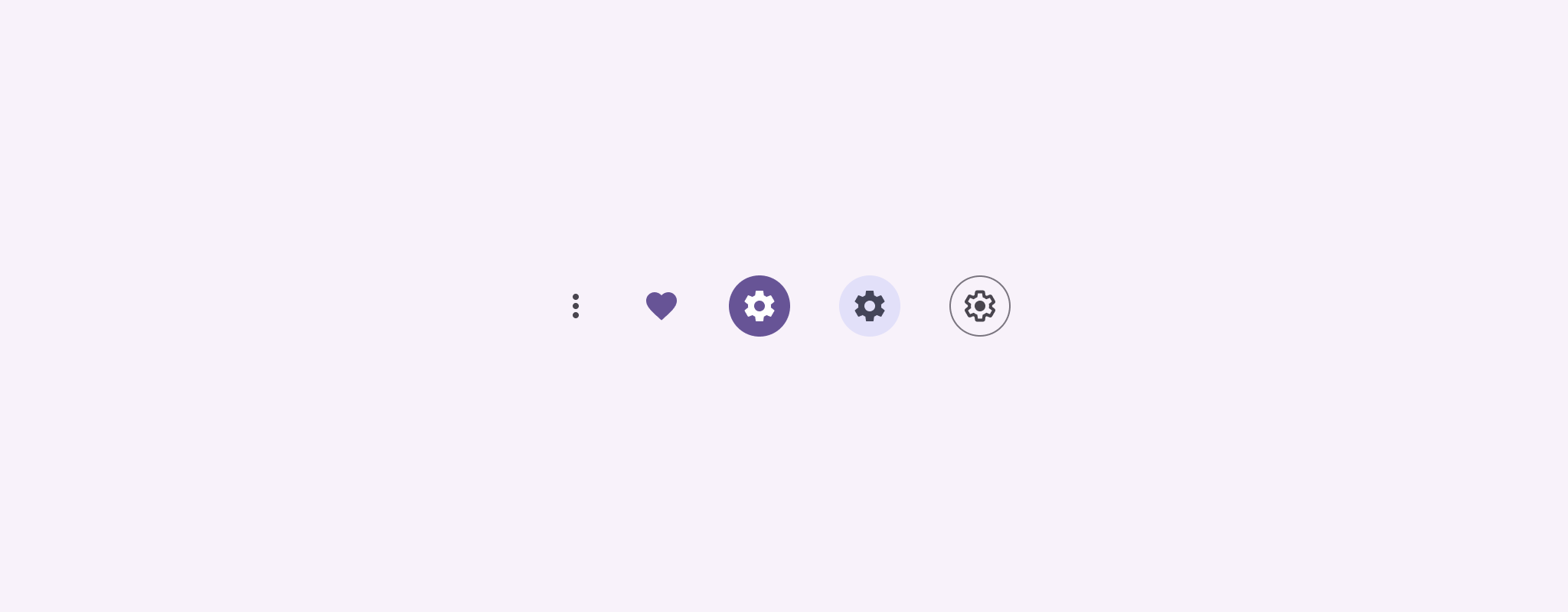The image size is (1568, 612).
Task: Click the unfilled gear inside ring outline
Action: pyautogui.click(x=980, y=306)
